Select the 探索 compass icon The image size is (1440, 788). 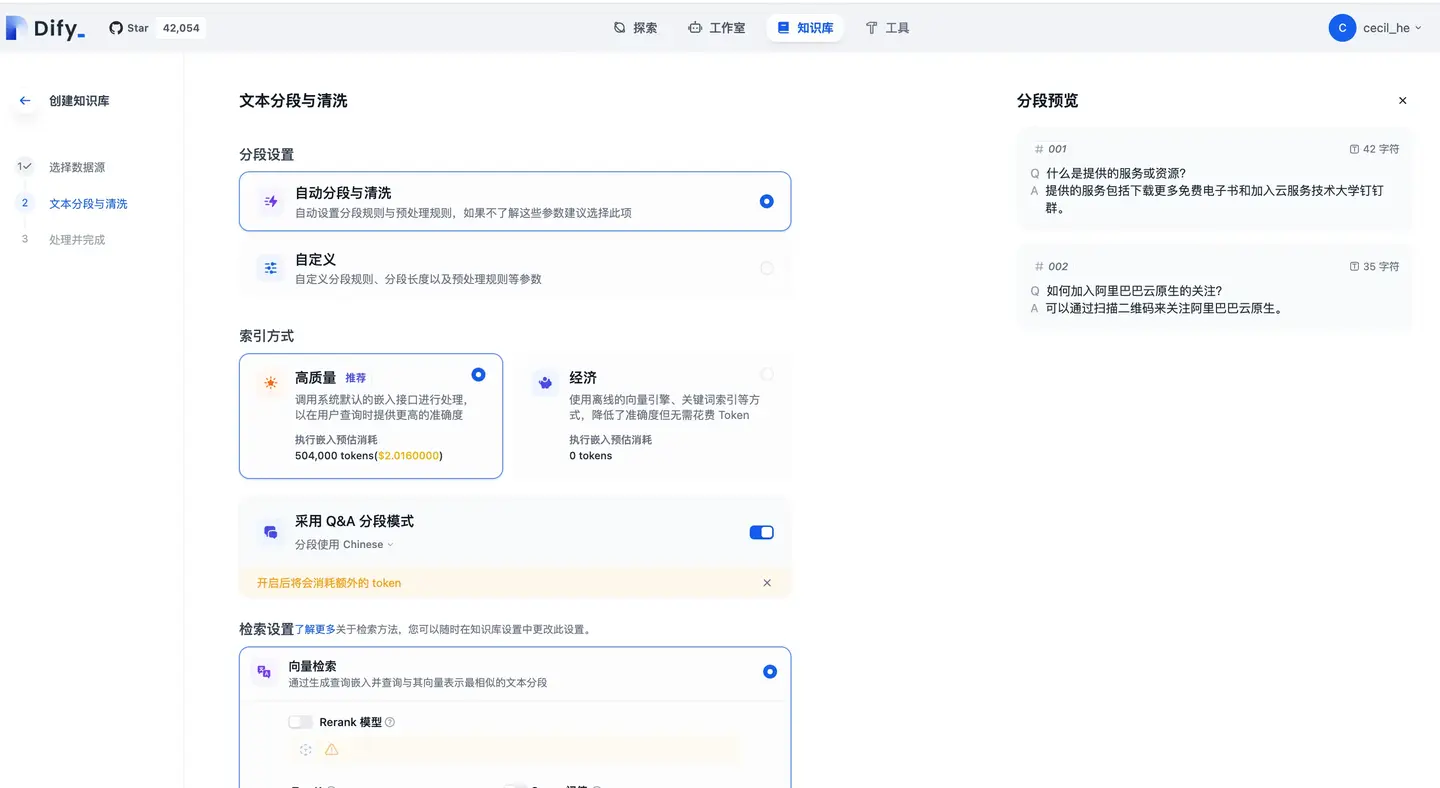tap(620, 27)
